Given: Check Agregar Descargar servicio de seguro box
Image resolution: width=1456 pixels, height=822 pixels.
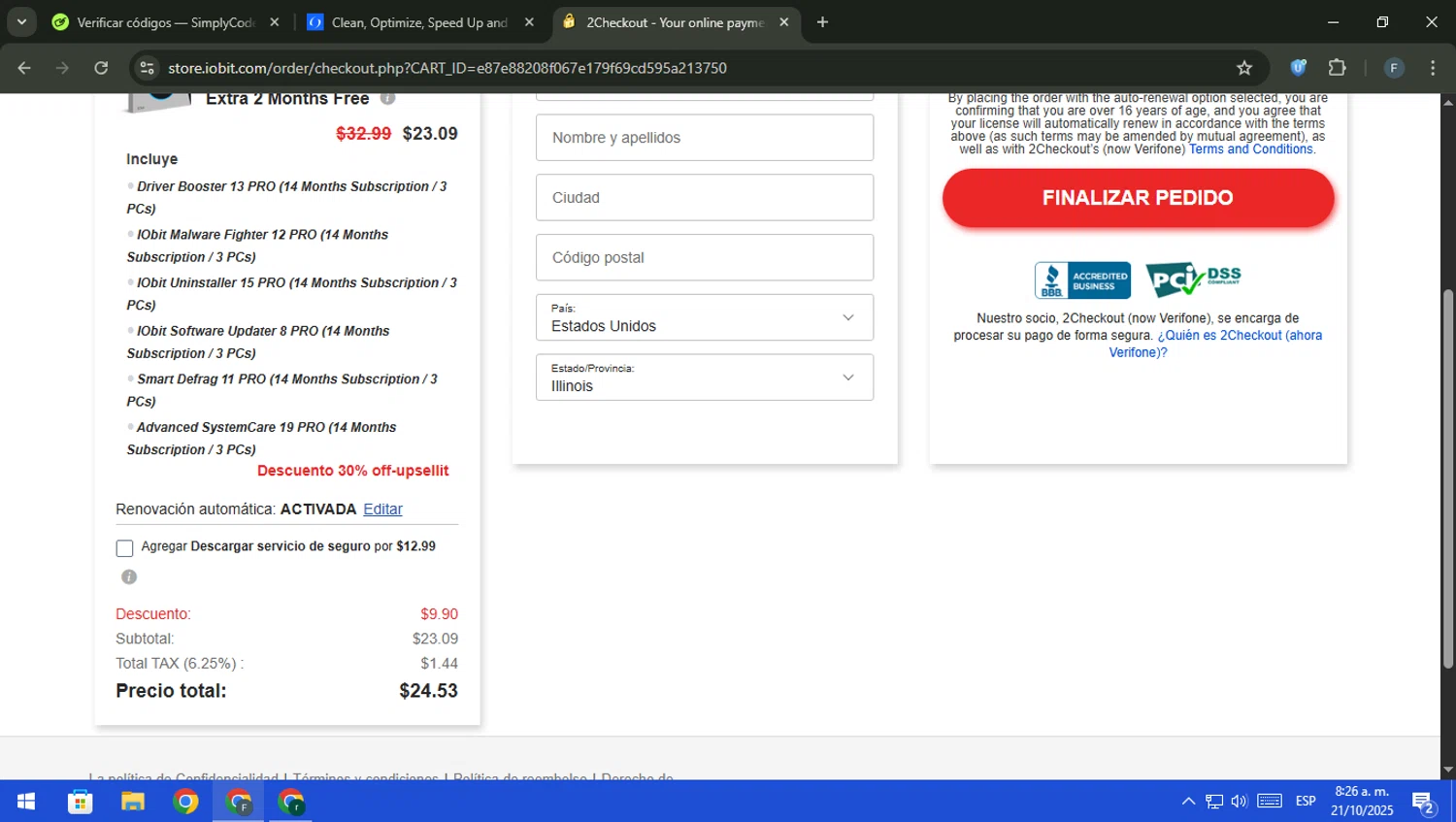Looking at the screenshot, I should click(124, 548).
